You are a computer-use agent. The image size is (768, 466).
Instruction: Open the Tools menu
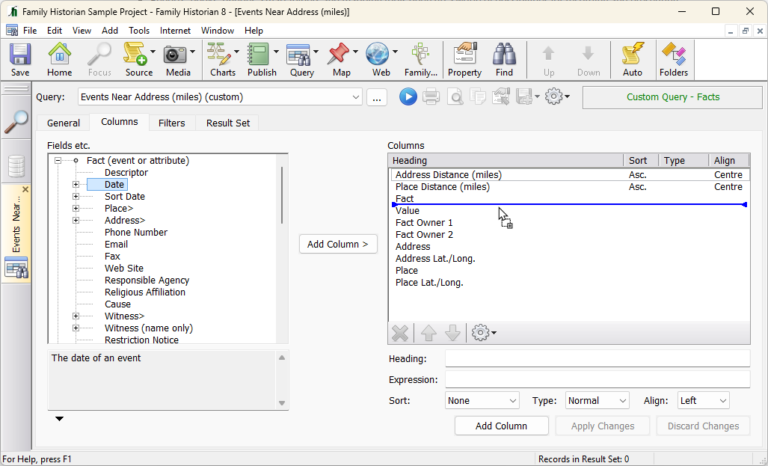pyautogui.click(x=139, y=30)
